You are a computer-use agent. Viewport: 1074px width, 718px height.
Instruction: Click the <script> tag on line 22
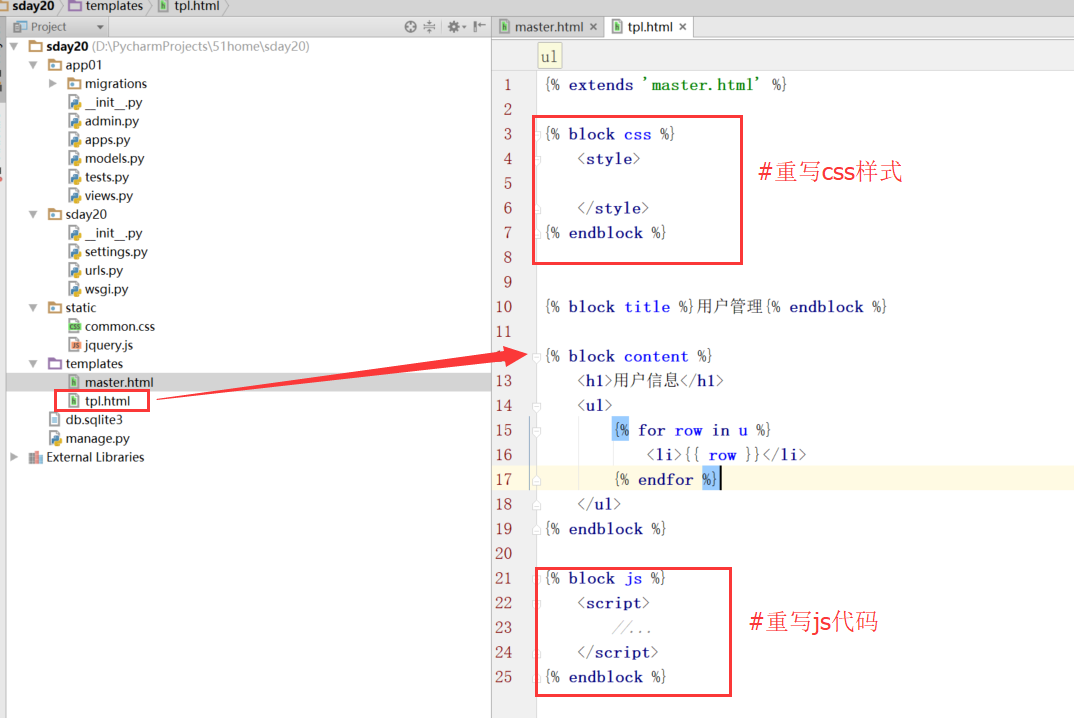tap(614, 603)
